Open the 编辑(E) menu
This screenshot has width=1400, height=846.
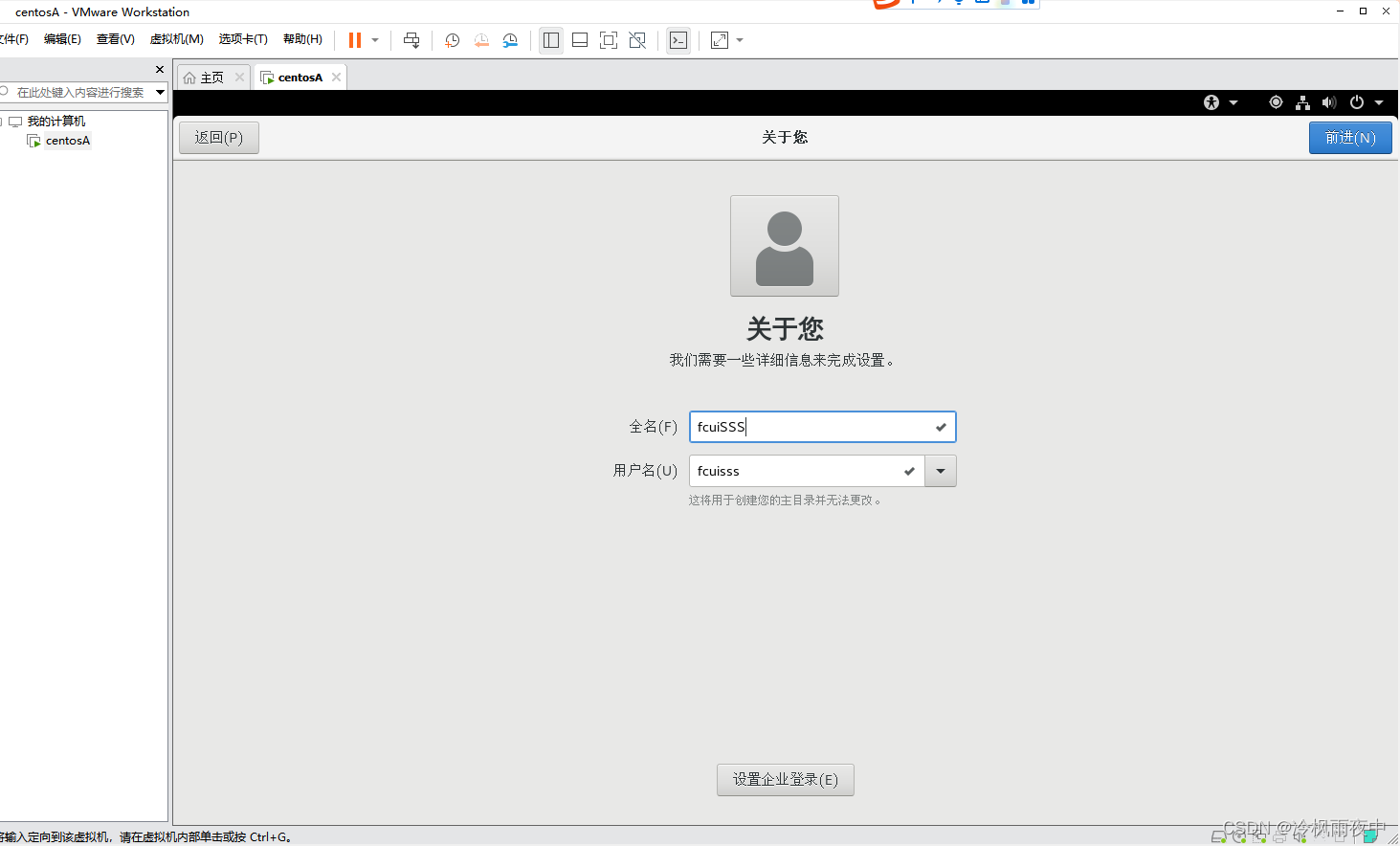coord(62,39)
